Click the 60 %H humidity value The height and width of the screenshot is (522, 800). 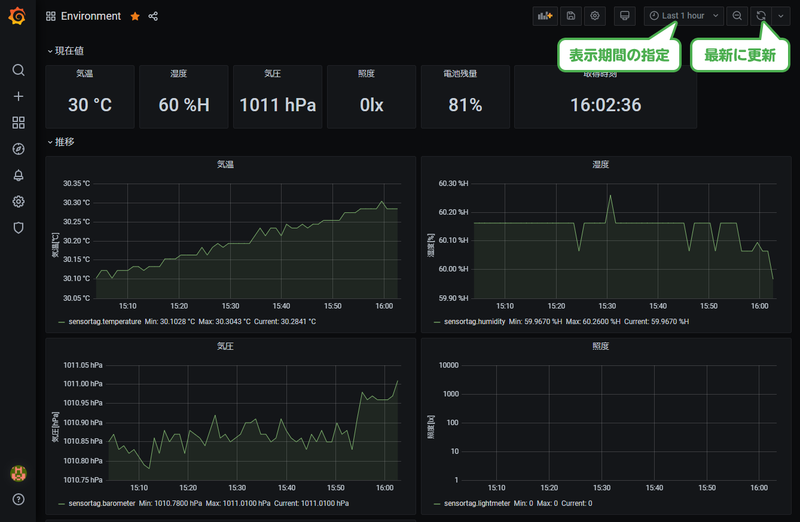click(x=184, y=105)
